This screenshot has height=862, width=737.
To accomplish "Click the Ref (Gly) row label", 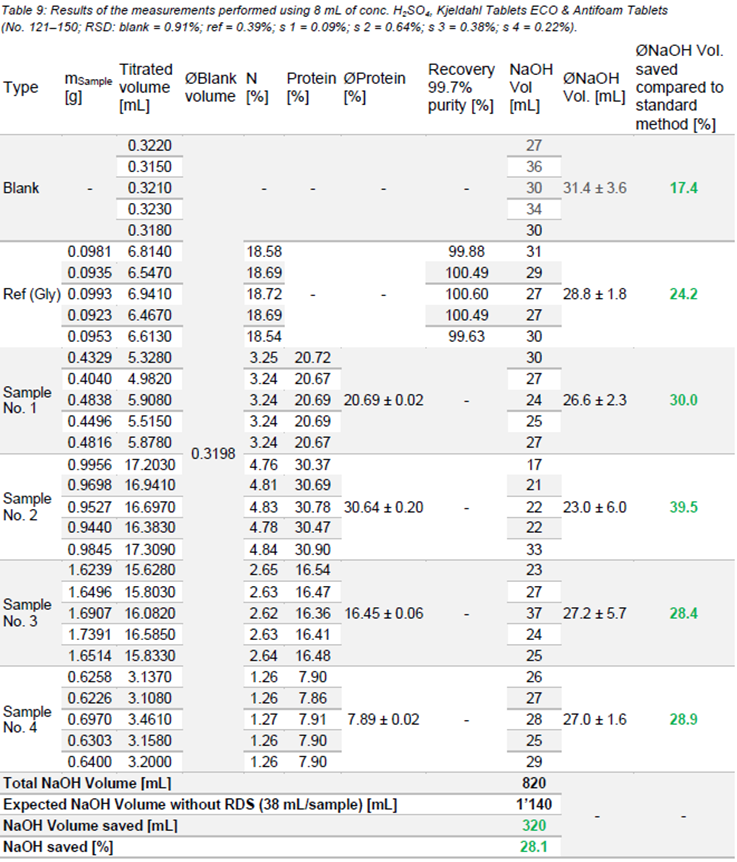I will click(x=31, y=294).
